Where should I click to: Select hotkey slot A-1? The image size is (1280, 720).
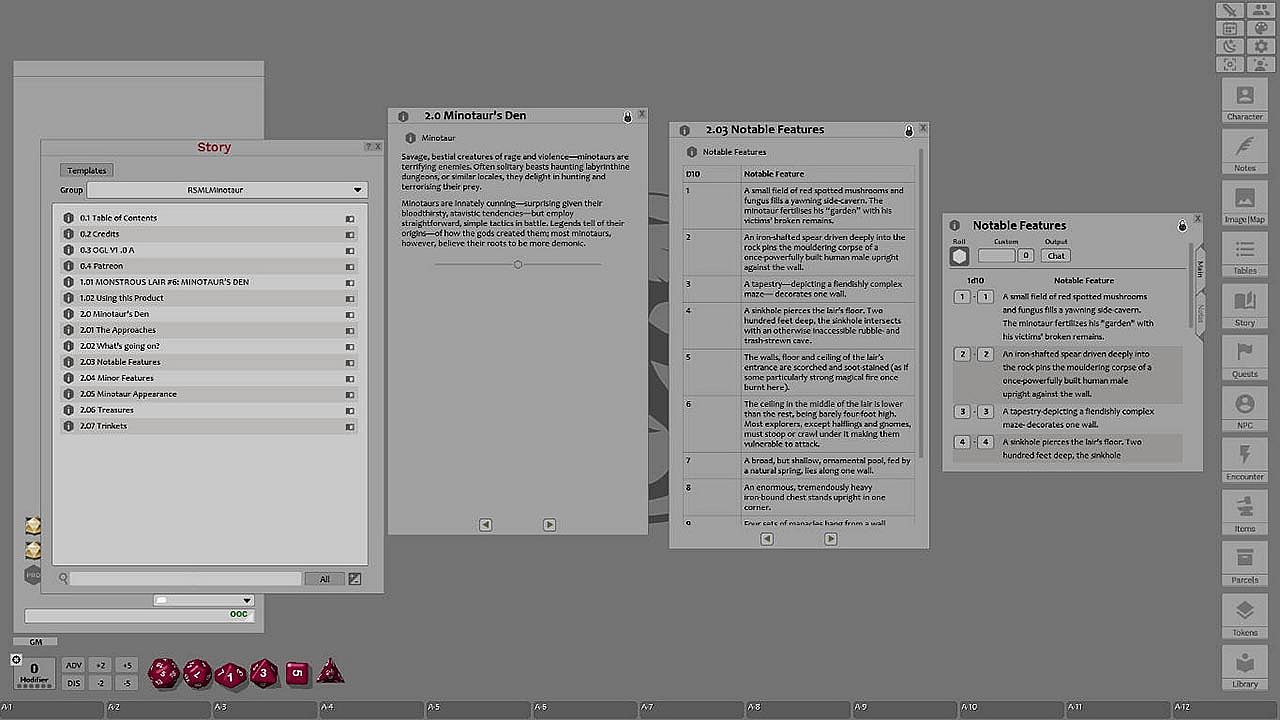coord(53,708)
